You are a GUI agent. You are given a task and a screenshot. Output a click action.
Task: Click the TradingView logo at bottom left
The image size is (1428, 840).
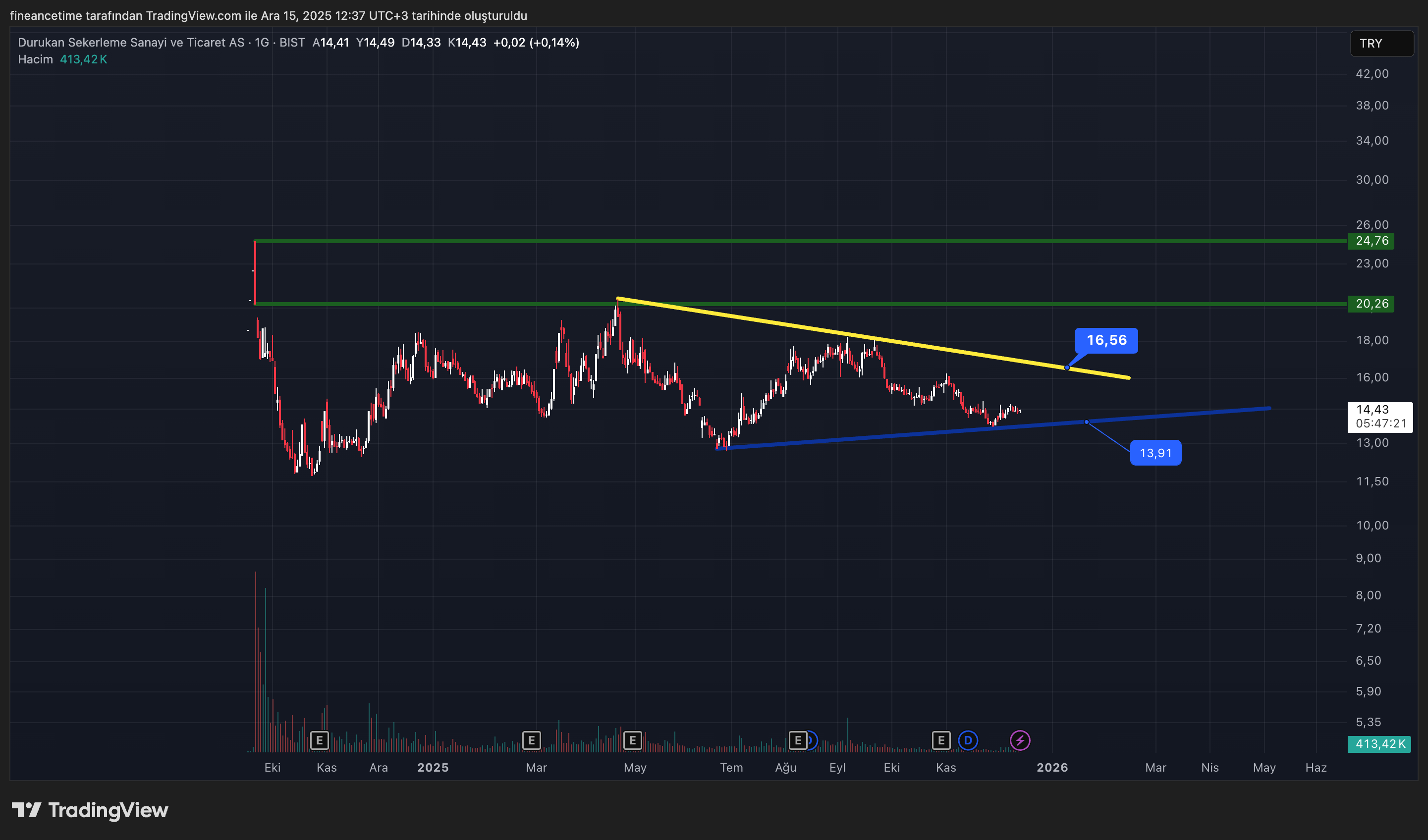[90, 810]
